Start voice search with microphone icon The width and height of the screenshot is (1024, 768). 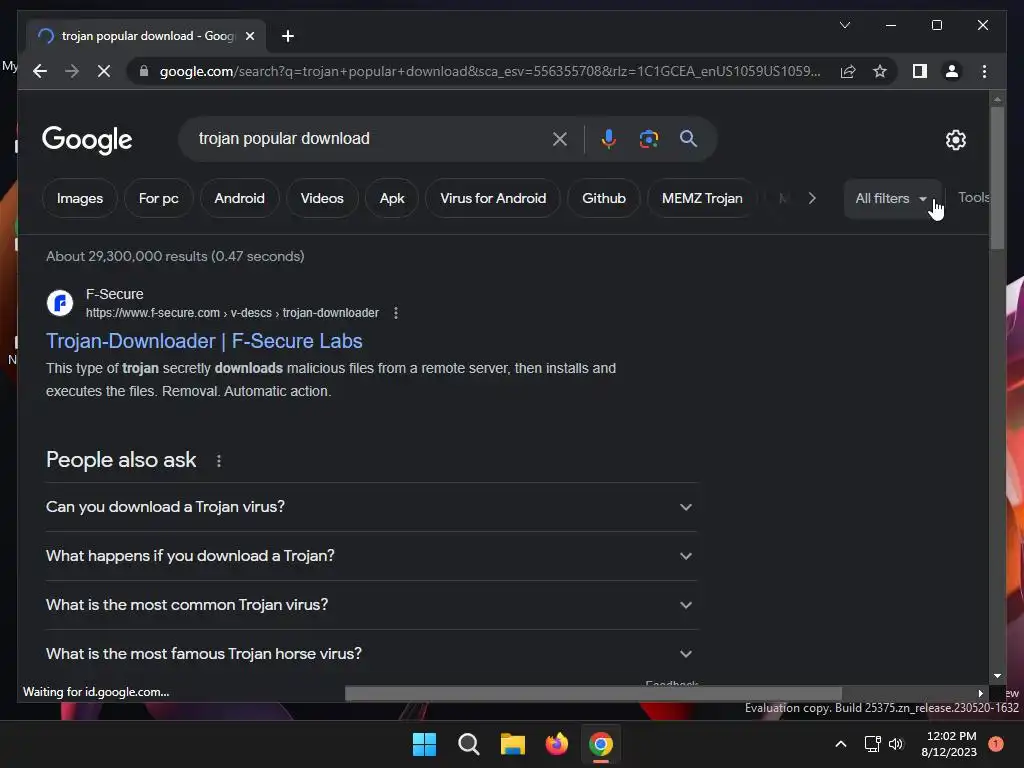[609, 138]
